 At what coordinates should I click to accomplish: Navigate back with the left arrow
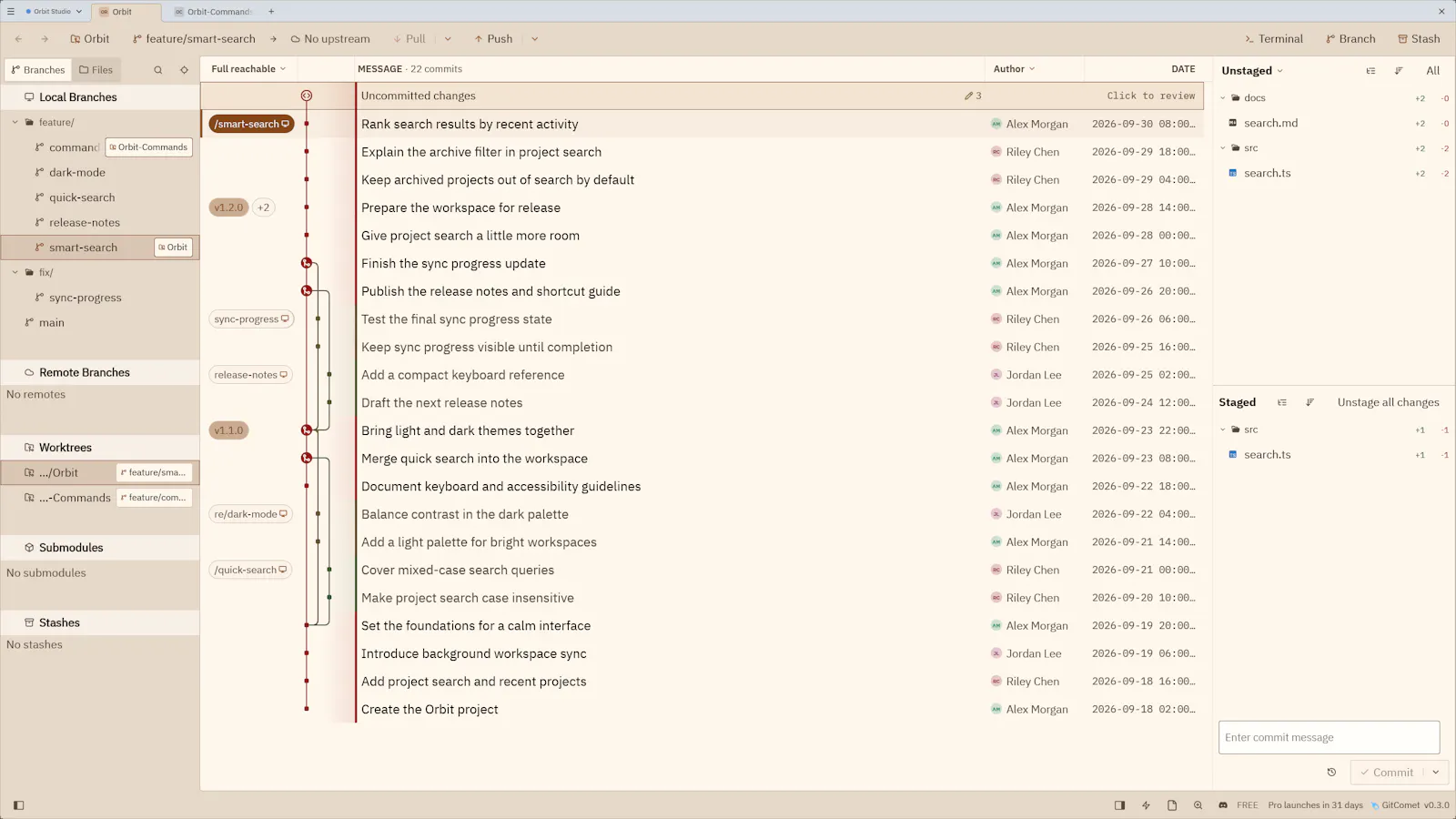(19, 39)
